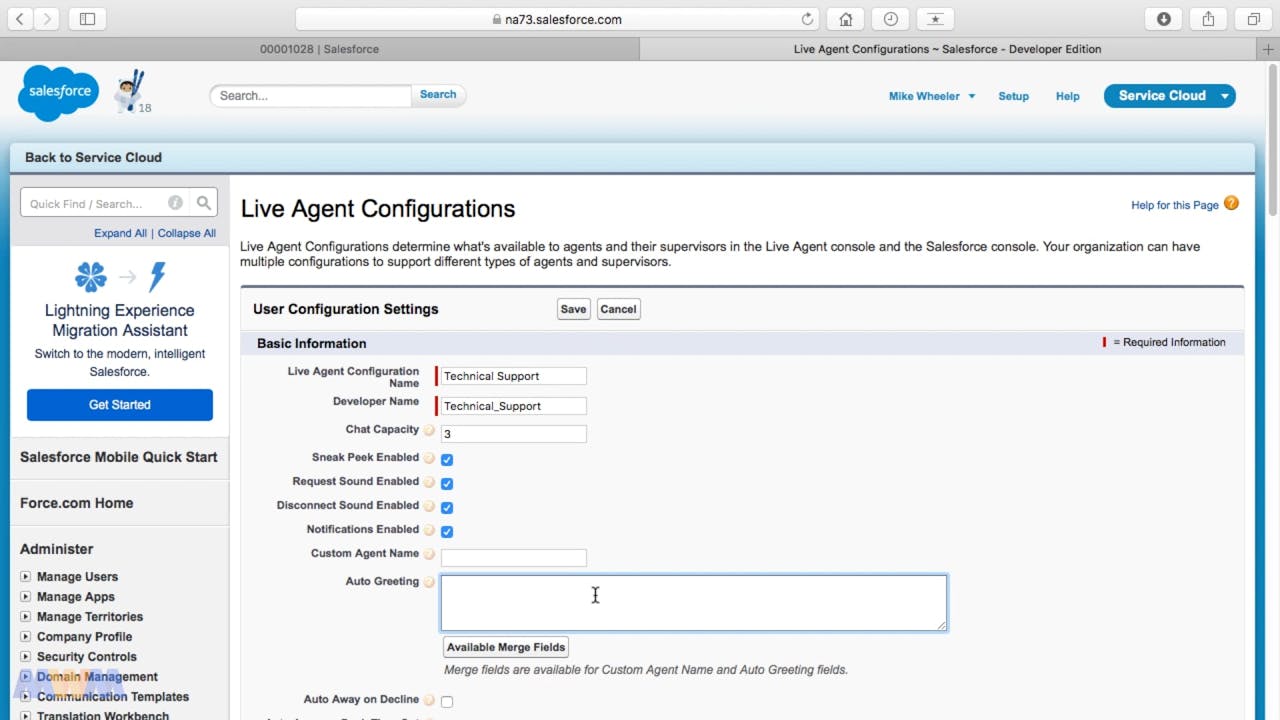Image resolution: width=1280 pixels, height=720 pixels.
Task: Show all tabs overview
Action: [1253, 19]
